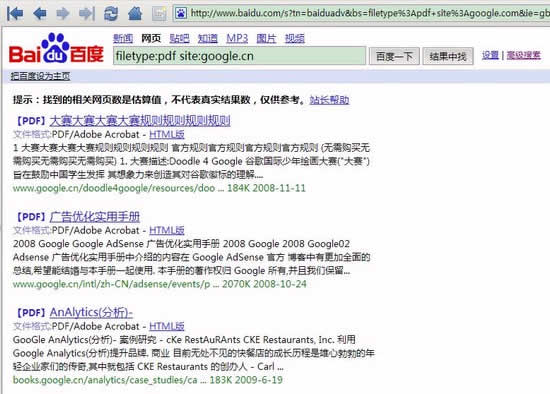Click the Baidu paw favicon in address bar
The height and width of the screenshot is (394, 550).
coord(181,13)
